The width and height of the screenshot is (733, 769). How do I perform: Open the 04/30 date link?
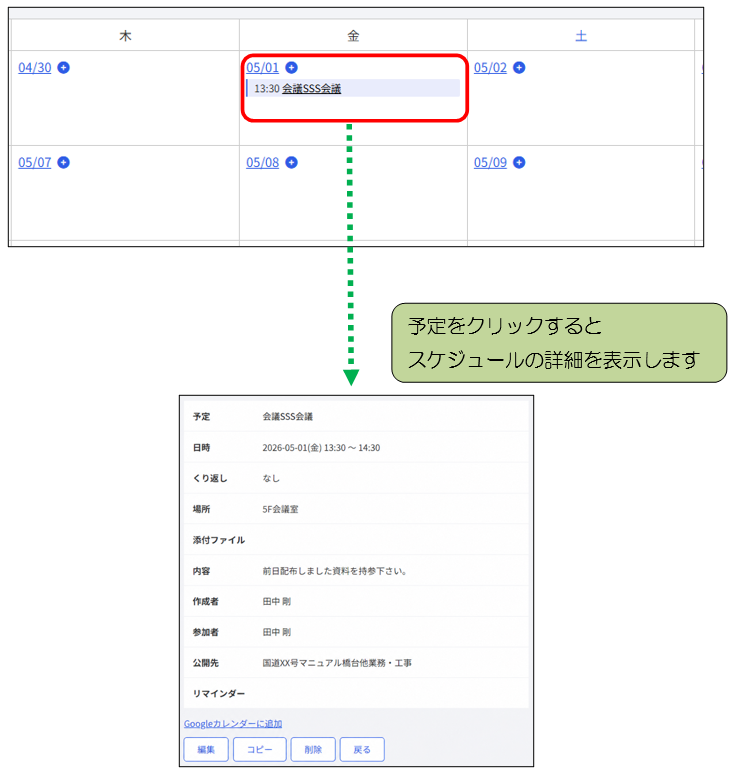pyautogui.click(x=35, y=68)
